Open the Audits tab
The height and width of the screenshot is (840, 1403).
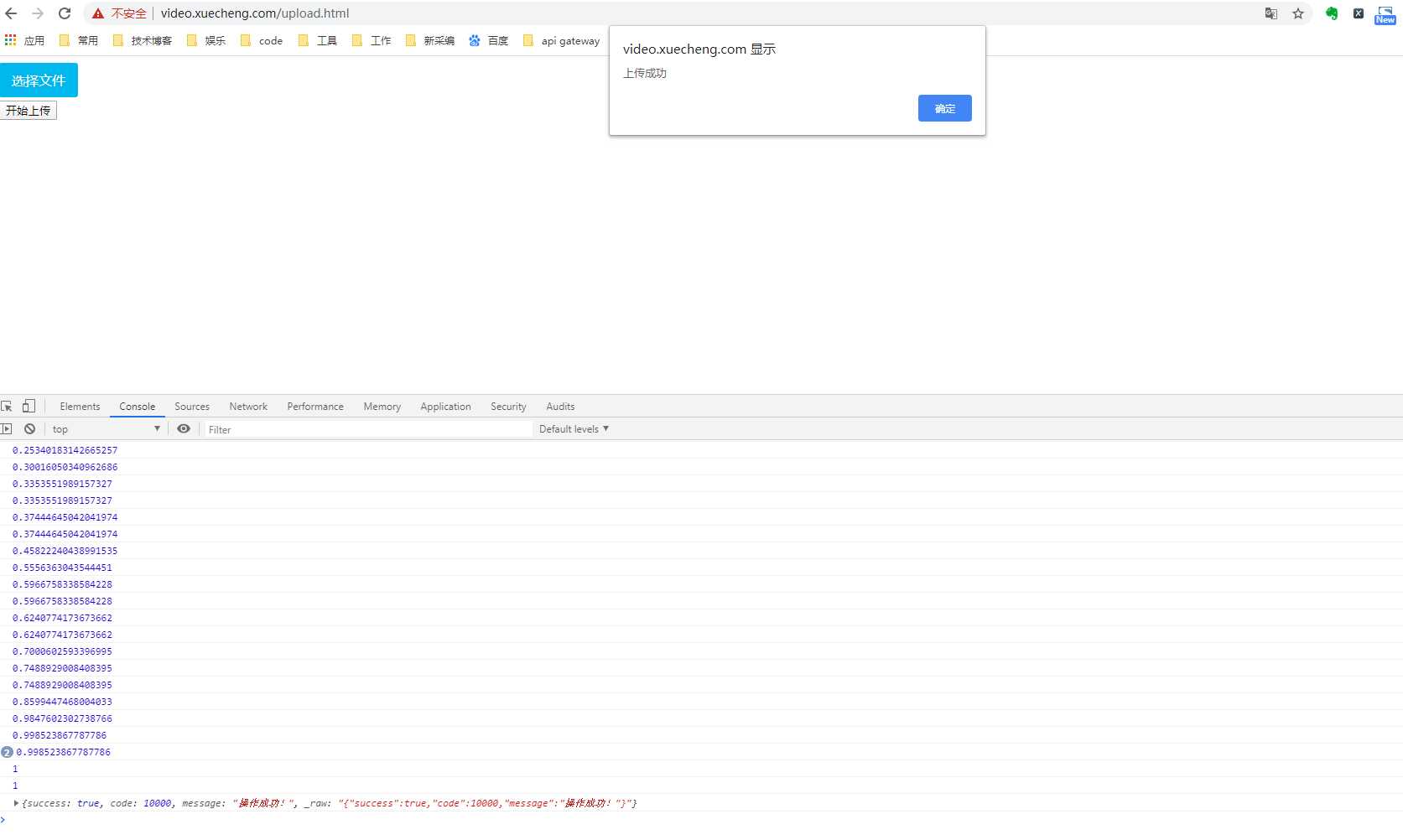click(560, 407)
